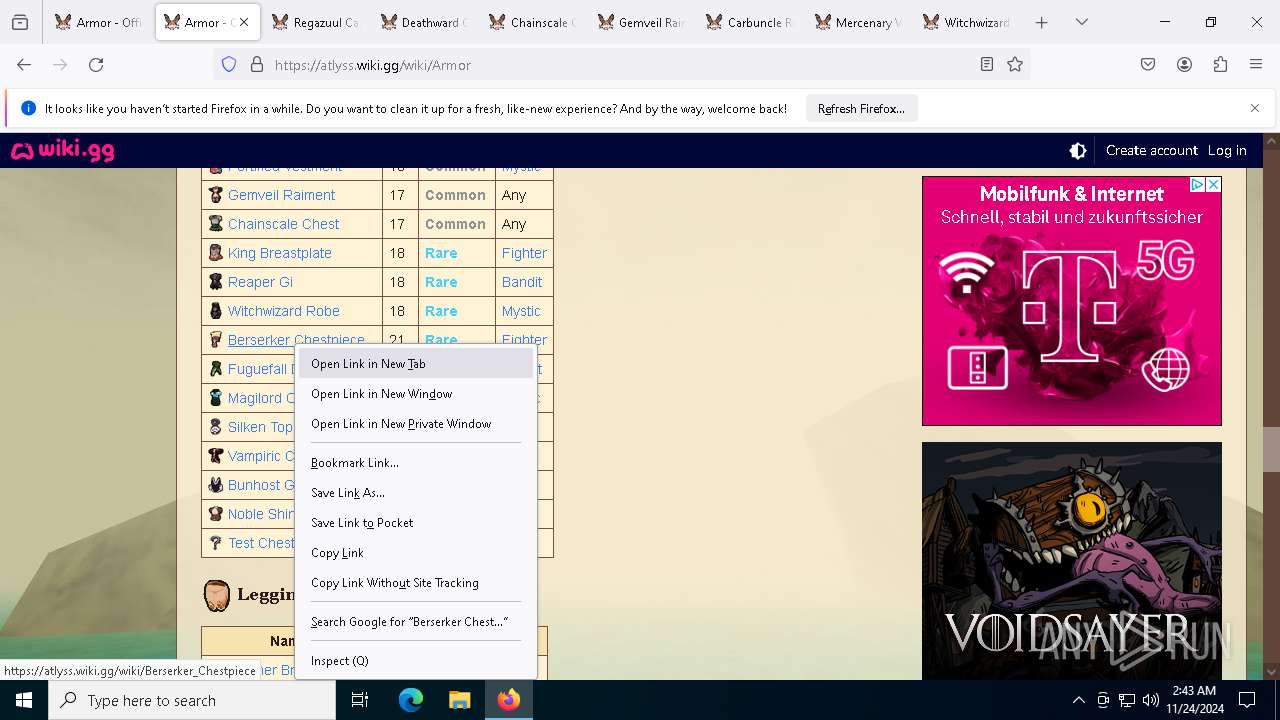Open Windows Start menu

coord(24,700)
